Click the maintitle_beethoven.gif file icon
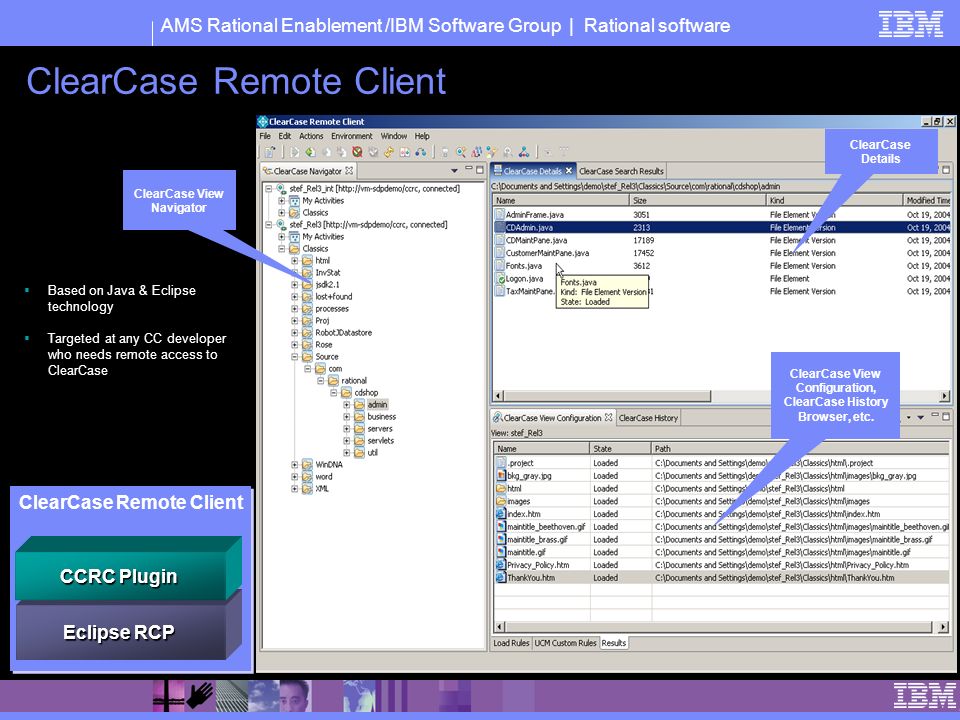 tap(501, 527)
